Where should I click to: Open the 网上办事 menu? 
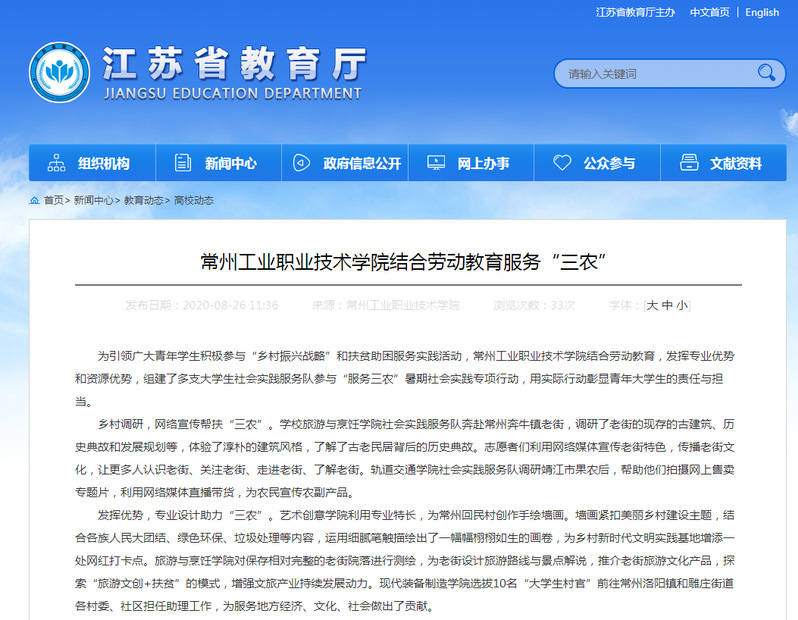(x=483, y=164)
